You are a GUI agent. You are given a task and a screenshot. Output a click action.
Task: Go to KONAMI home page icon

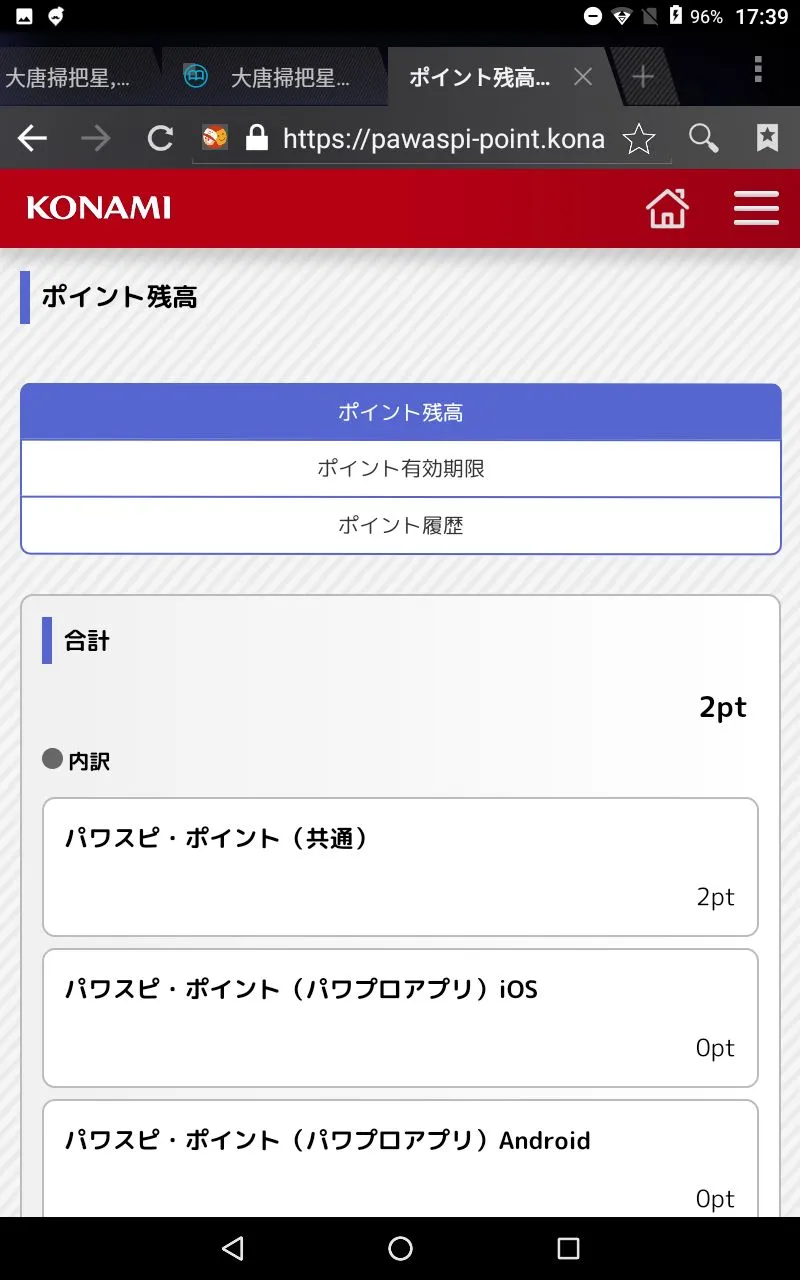tap(667, 208)
